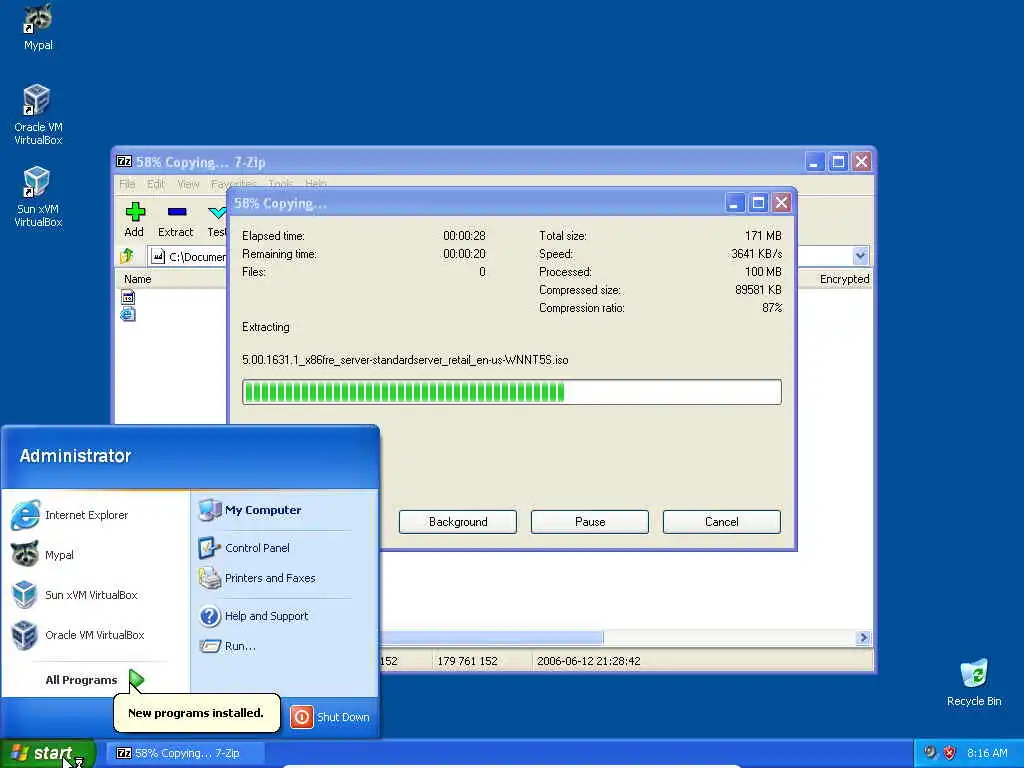Open the Recycle Bin

coord(974,683)
